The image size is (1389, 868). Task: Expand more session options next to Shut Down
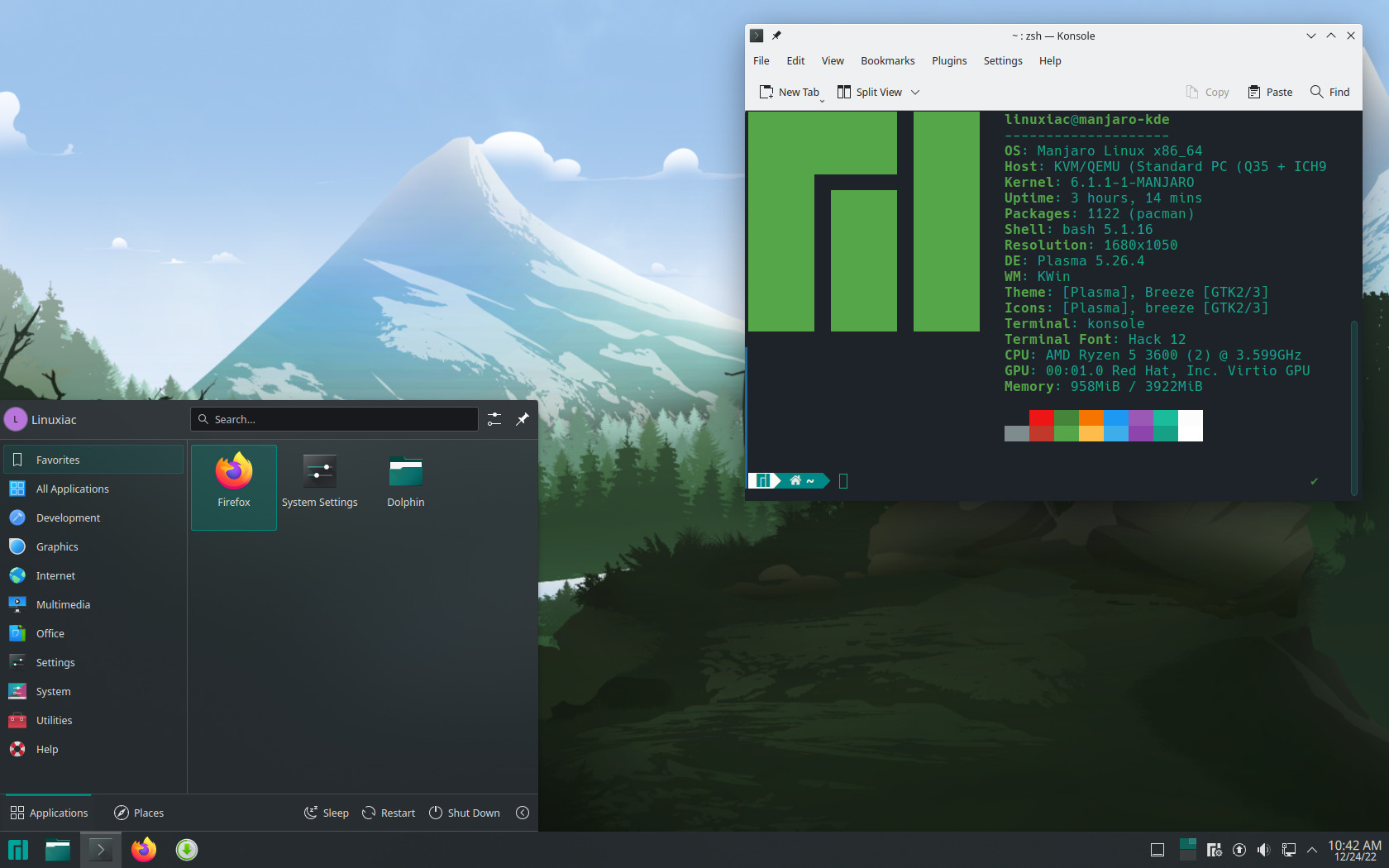coord(523,813)
